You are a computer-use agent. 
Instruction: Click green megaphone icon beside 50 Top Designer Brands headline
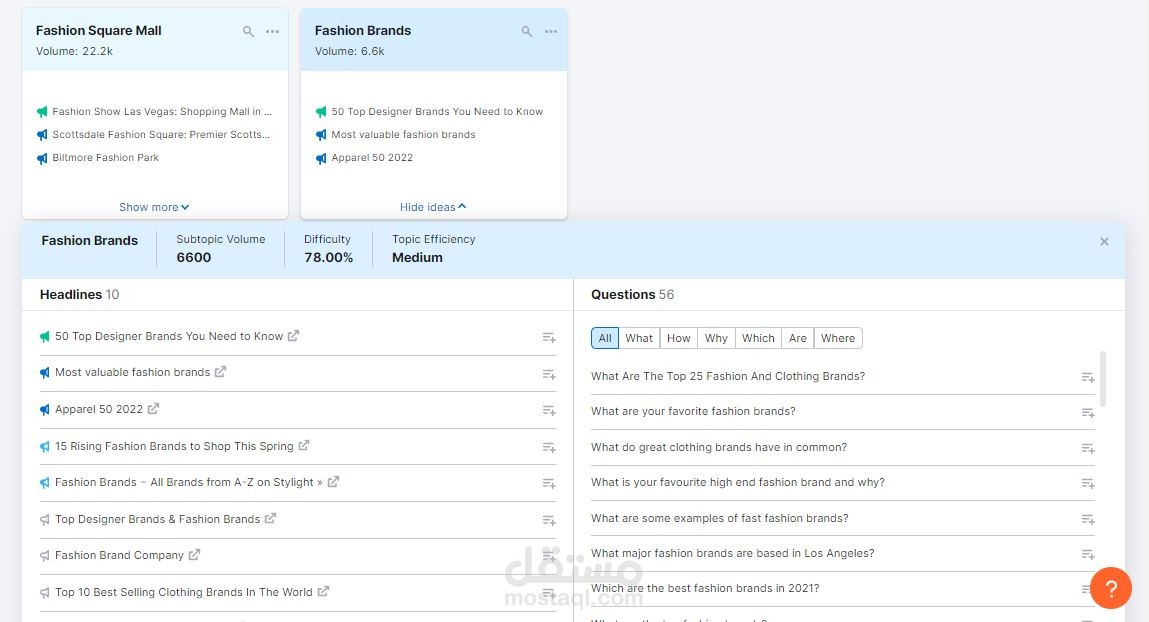45,336
